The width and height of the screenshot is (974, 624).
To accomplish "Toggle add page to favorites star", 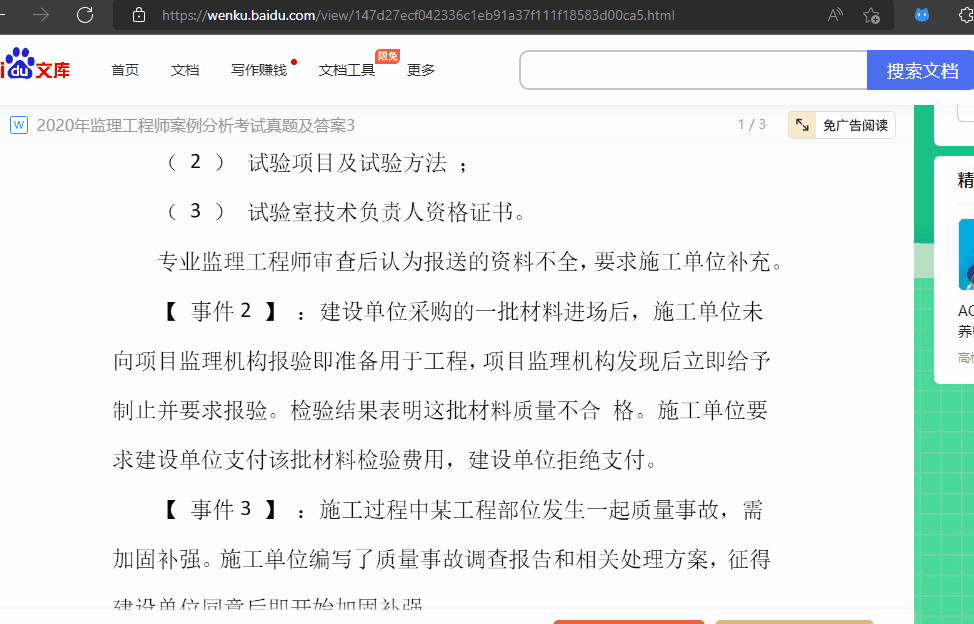I will [x=871, y=16].
